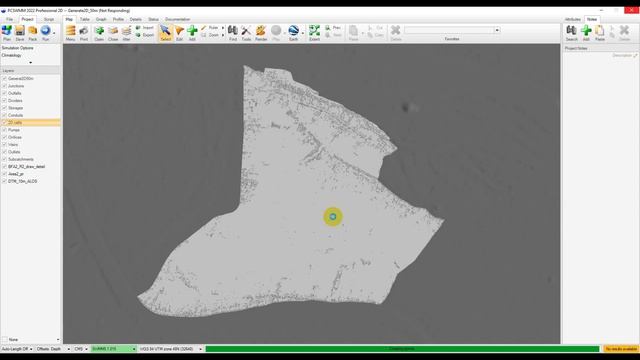Image resolution: width=640 pixels, height=360 pixels.
Task: Switch to the Status tab
Action: tap(153, 19)
